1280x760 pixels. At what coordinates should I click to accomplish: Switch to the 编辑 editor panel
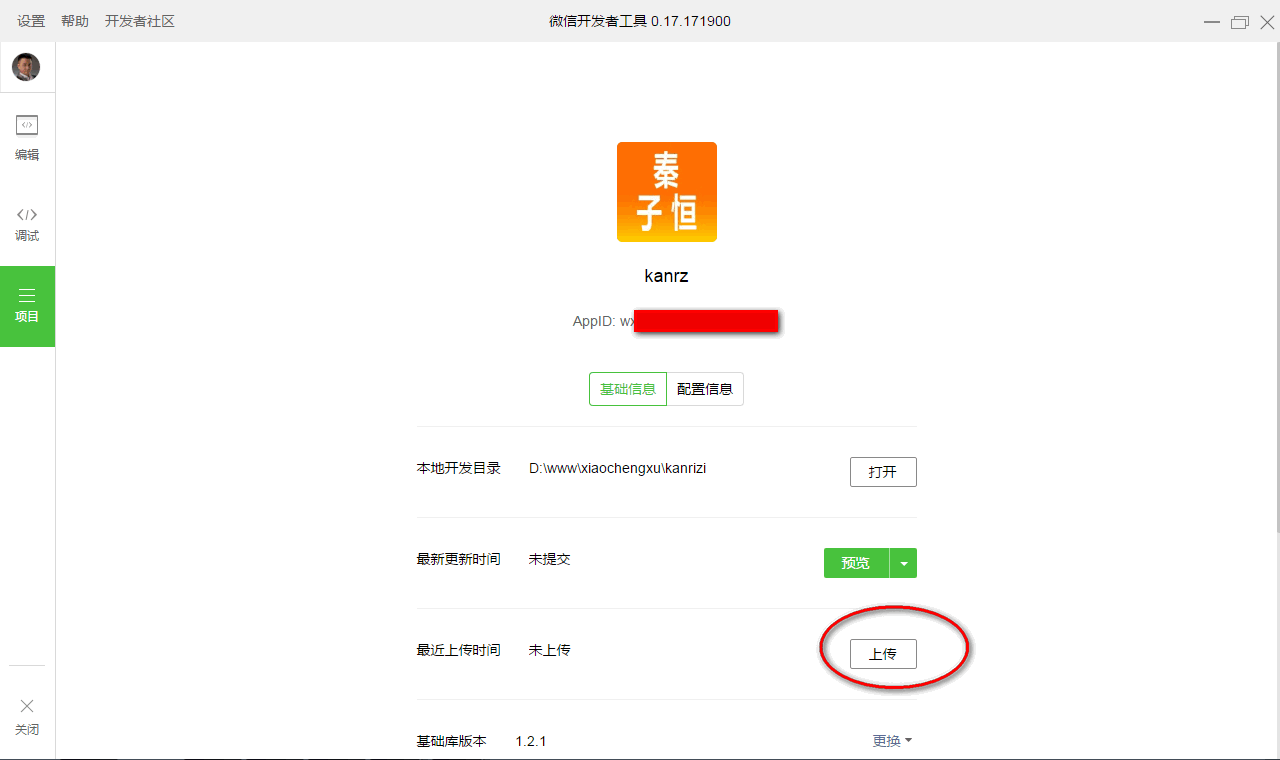[27, 138]
